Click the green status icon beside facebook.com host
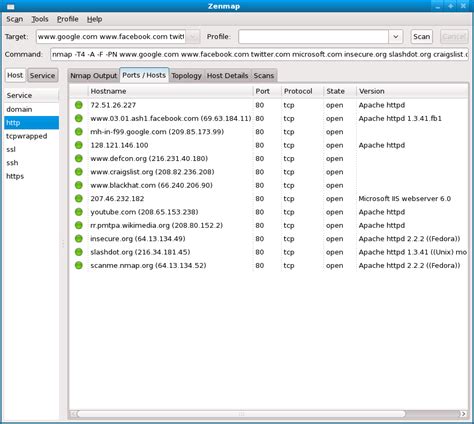The image size is (474, 424). 79,118
